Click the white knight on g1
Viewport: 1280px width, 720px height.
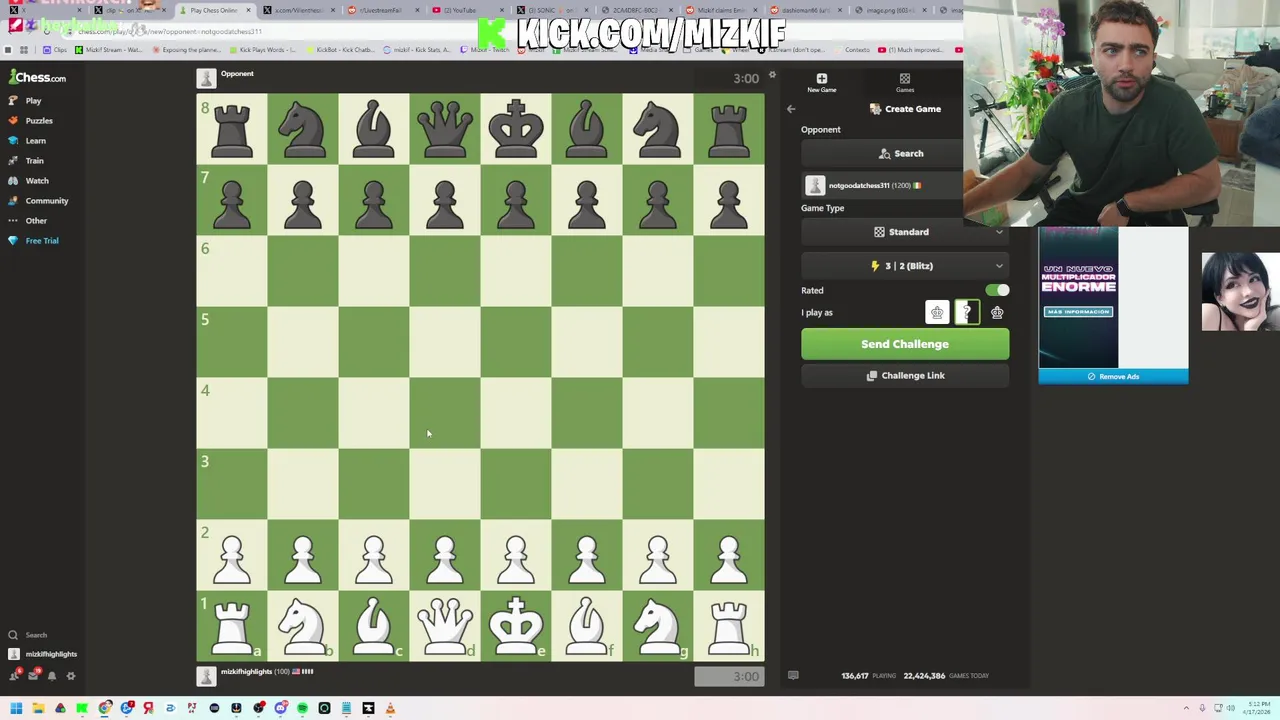(658, 627)
